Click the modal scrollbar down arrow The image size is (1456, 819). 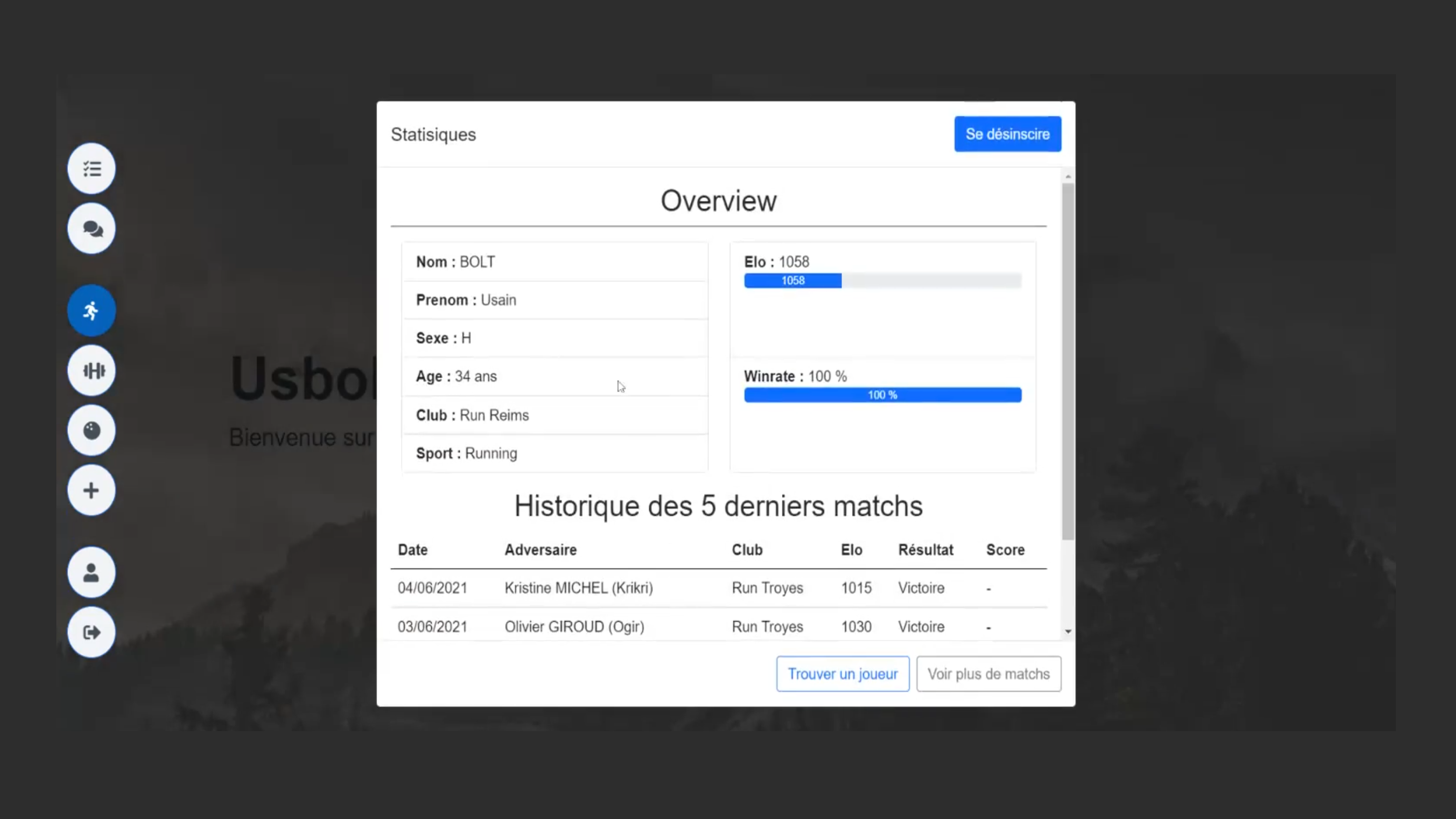pos(1068,632)
